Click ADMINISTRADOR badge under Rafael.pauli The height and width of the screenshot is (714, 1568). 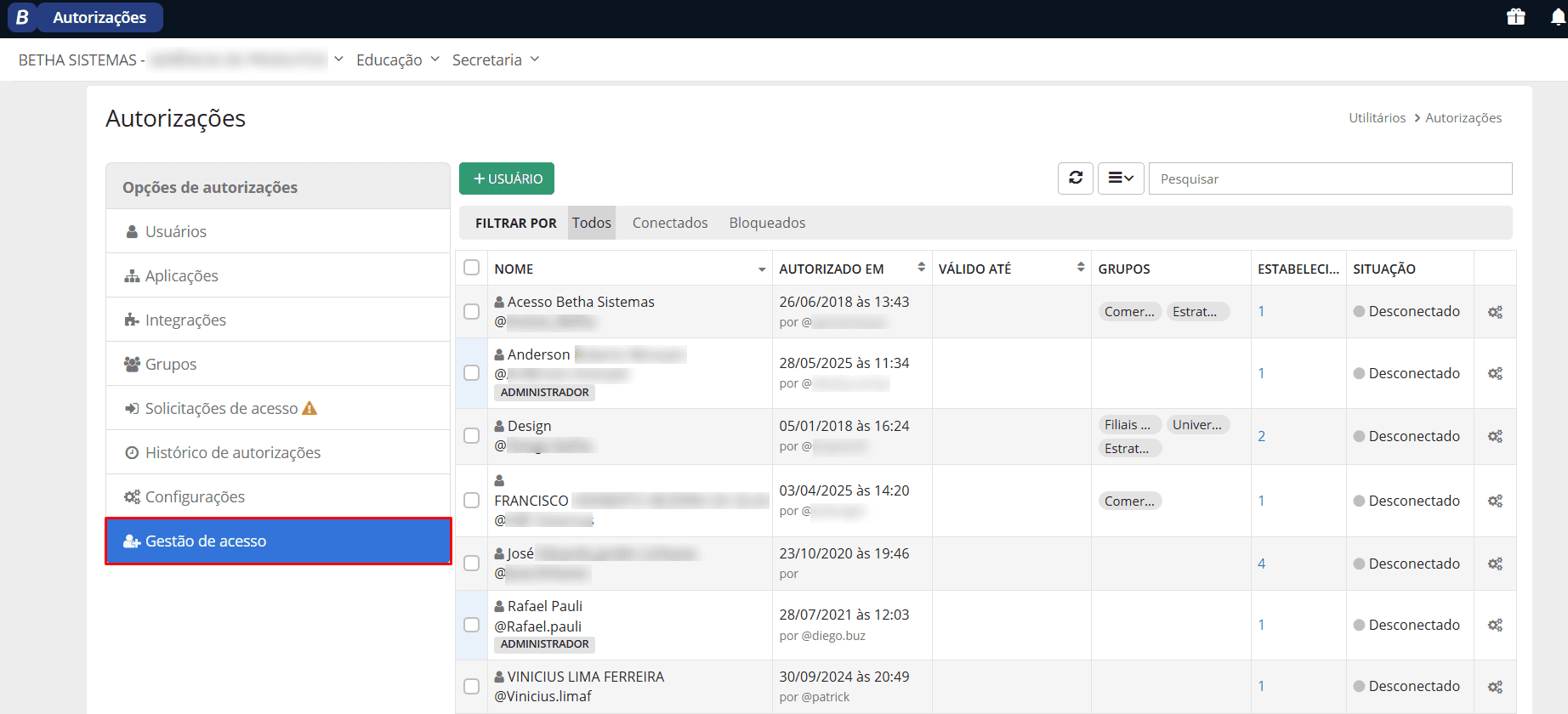(x=544, y=644)
